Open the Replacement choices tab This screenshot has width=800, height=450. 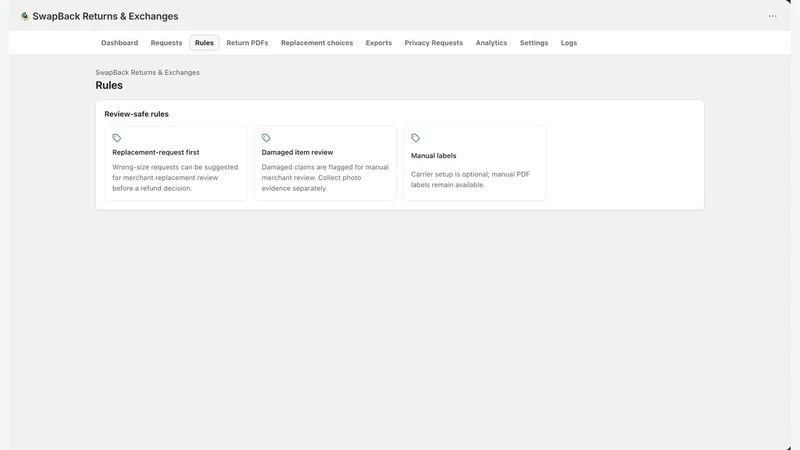coord(317,43)
